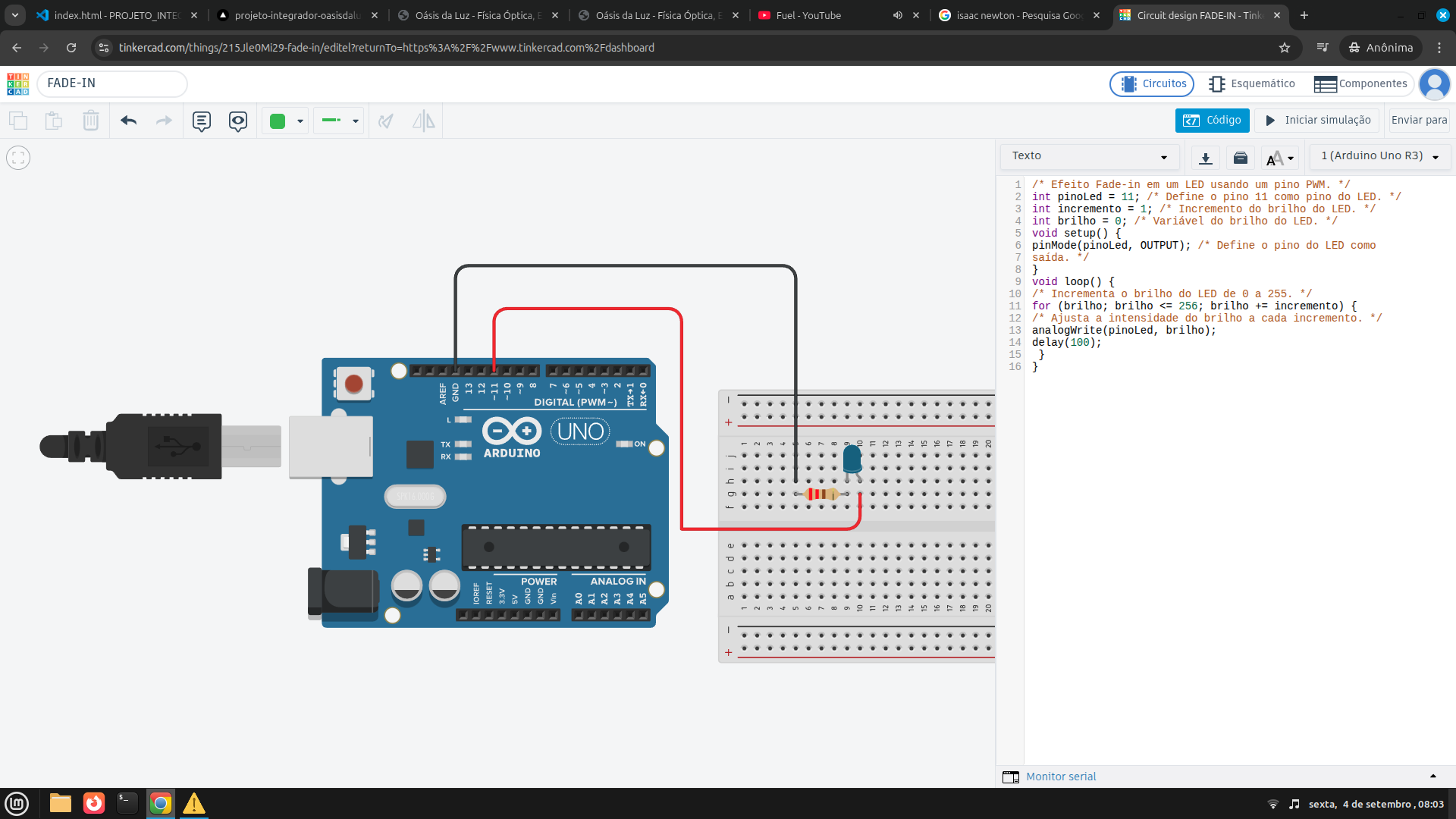1456x819 pixels.
Task: Redo the last action
Action: (164, 121)
